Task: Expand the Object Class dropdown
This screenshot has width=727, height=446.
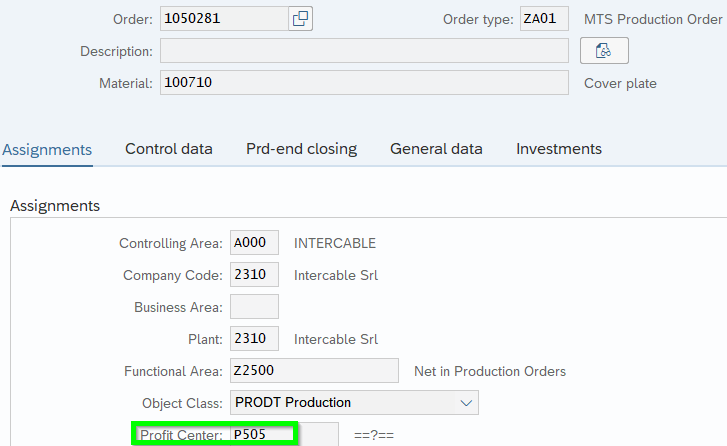Action: (x=465, y=403)
